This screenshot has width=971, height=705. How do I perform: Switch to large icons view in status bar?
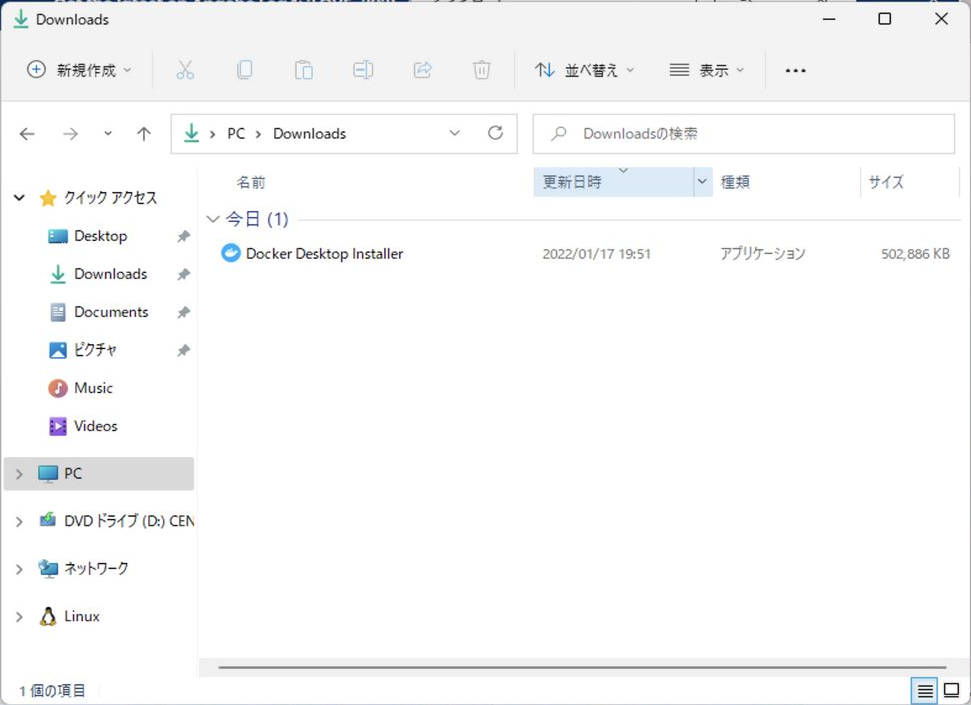[x=952, y=691]
